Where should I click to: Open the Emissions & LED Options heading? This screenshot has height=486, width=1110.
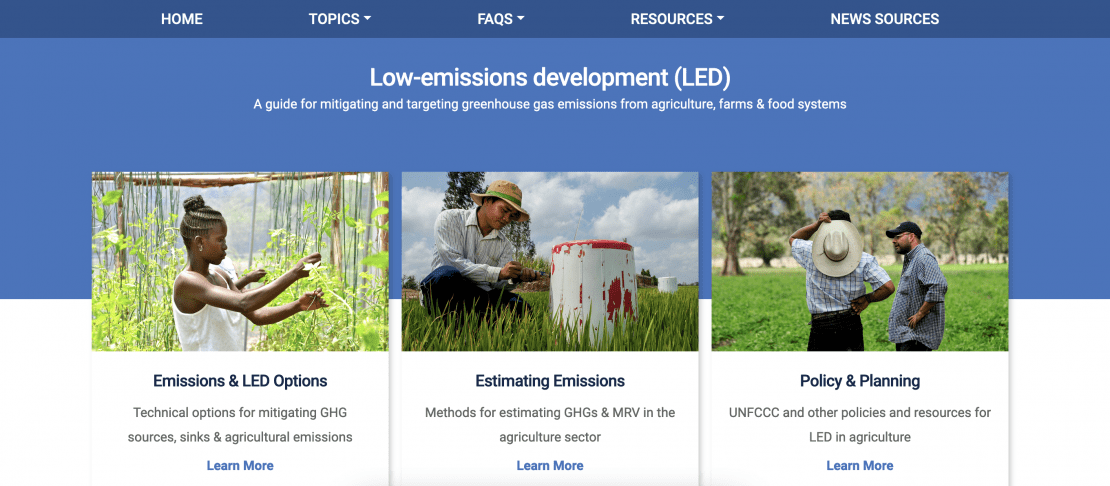(240, 381)
